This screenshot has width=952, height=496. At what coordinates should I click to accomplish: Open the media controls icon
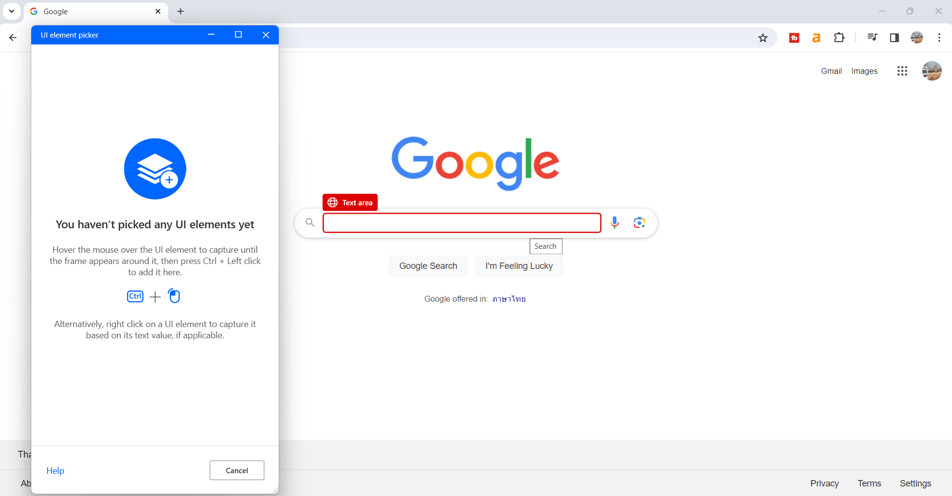872,38
